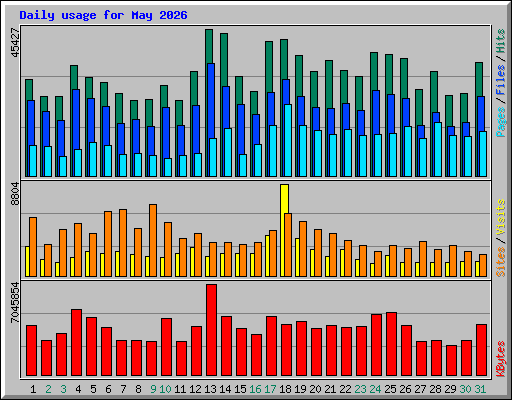
Task: Click the green hits bar for day 31
Action: coord(479,79)
